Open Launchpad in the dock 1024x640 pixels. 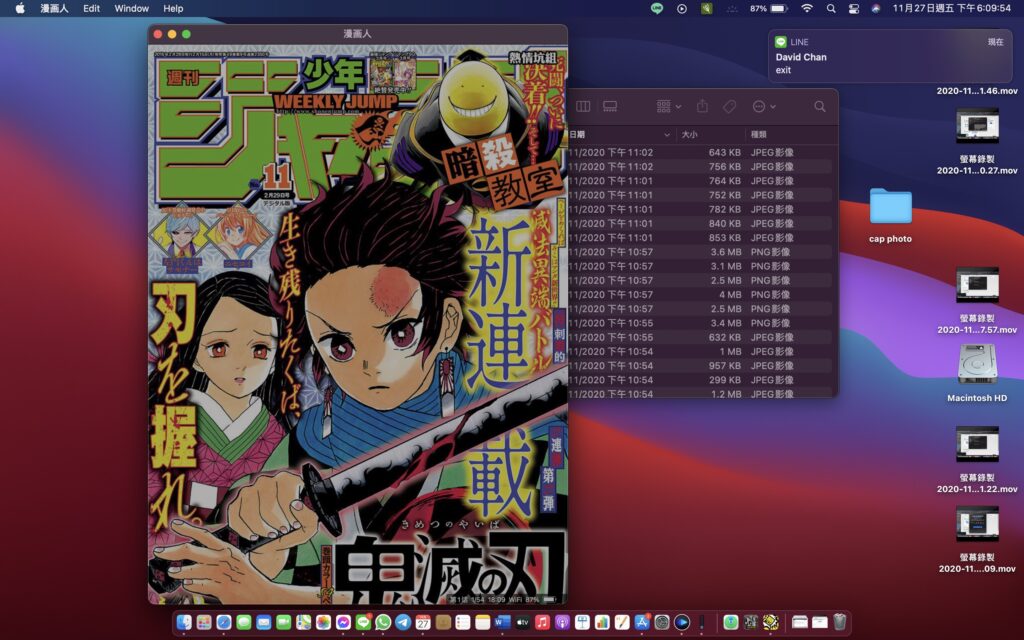pos(204,622)
